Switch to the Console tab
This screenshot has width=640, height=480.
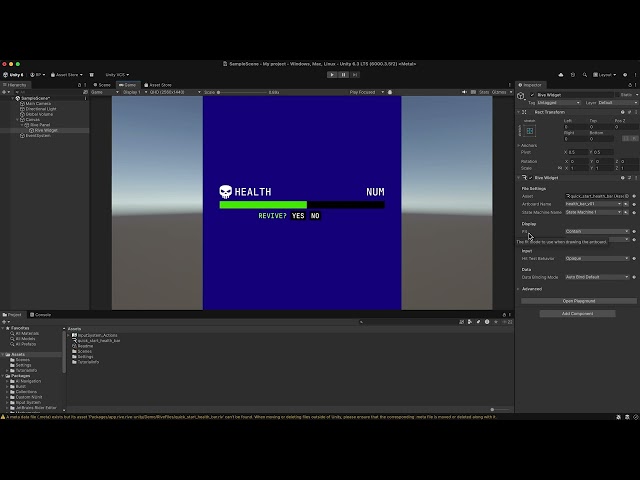40,315
